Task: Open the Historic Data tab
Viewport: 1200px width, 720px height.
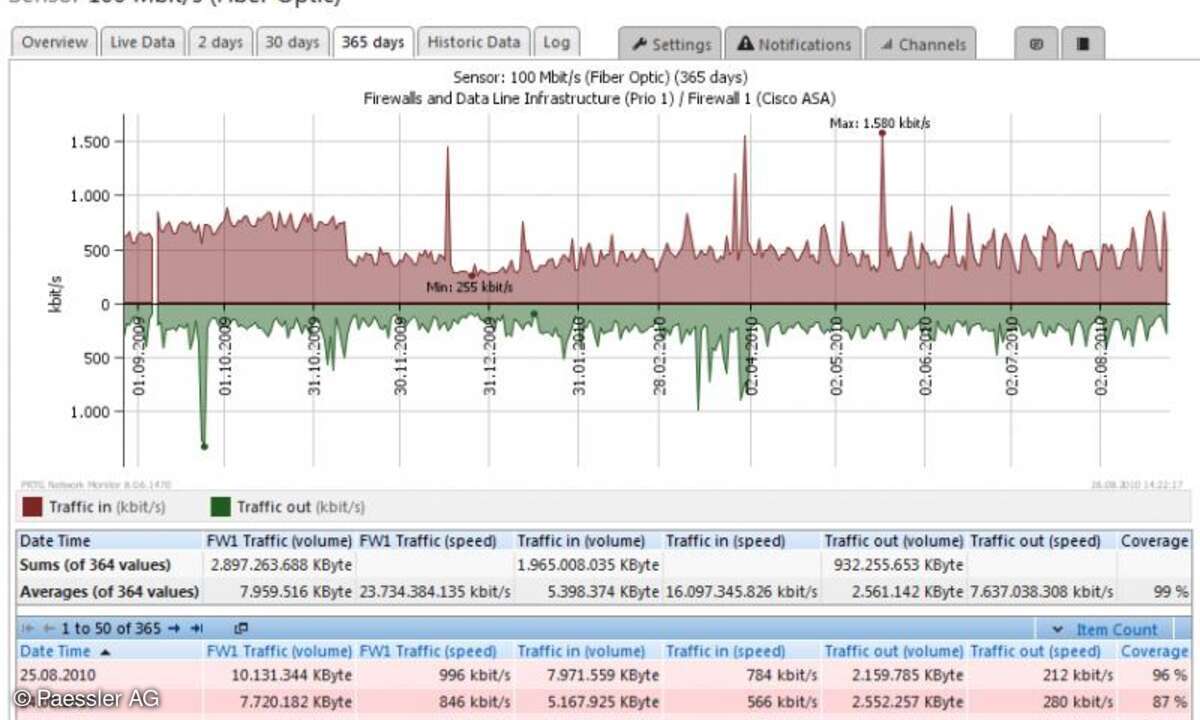Action: [474, 43]
